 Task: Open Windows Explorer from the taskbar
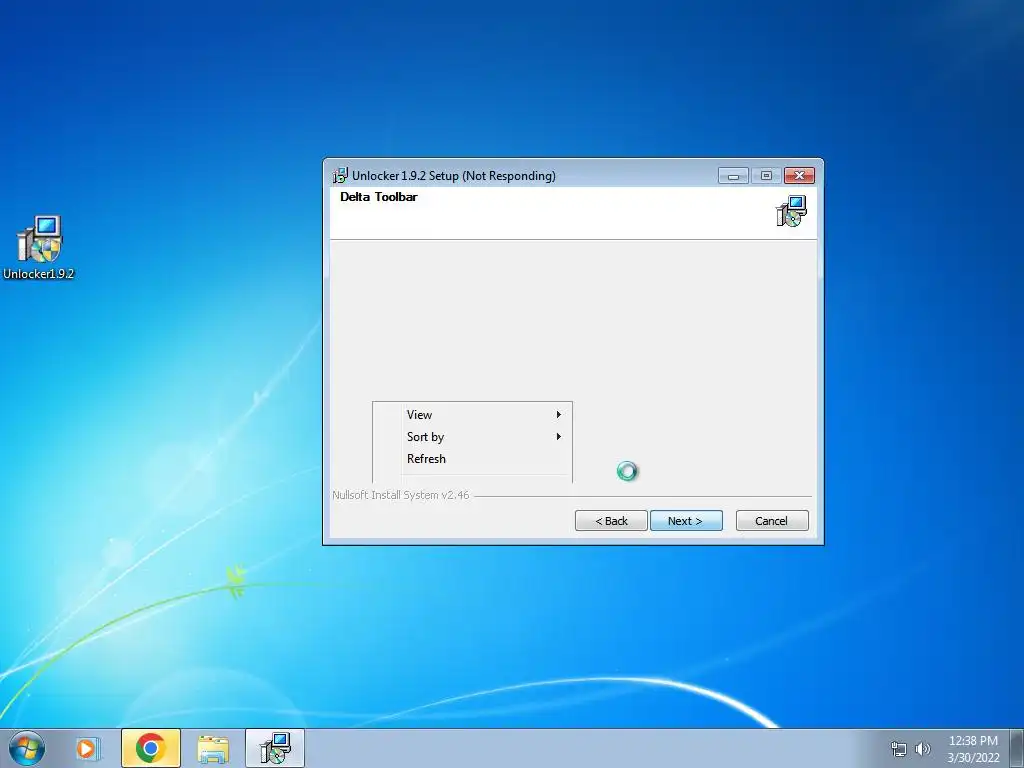[213, 748]
